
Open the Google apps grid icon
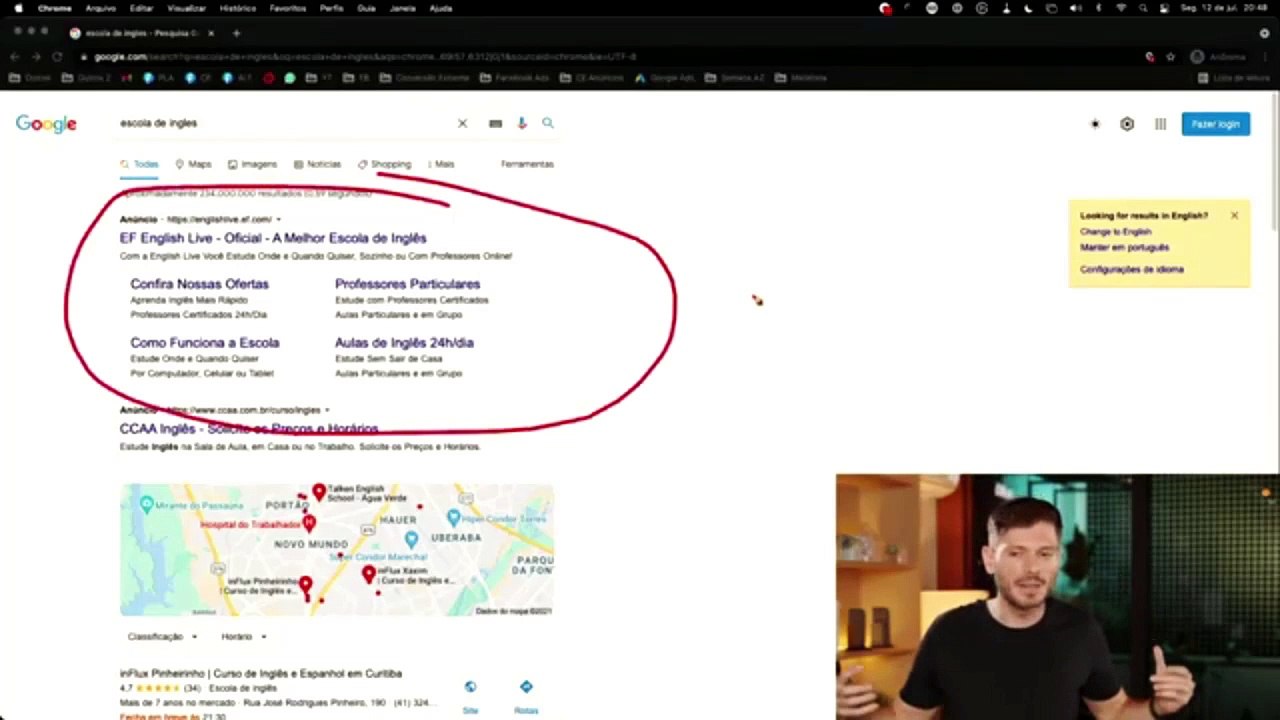pyautogui.click(x=1160, y=124)
